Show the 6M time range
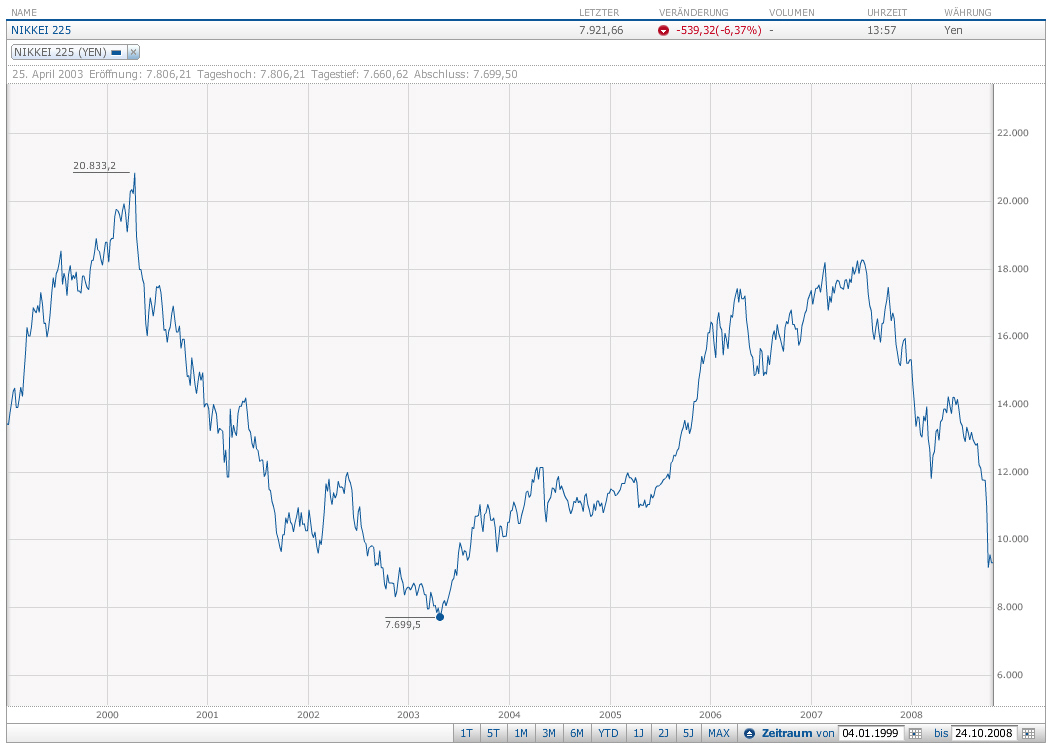Image resolution: width=1054 pixels, height=750 pixels. 577,733
